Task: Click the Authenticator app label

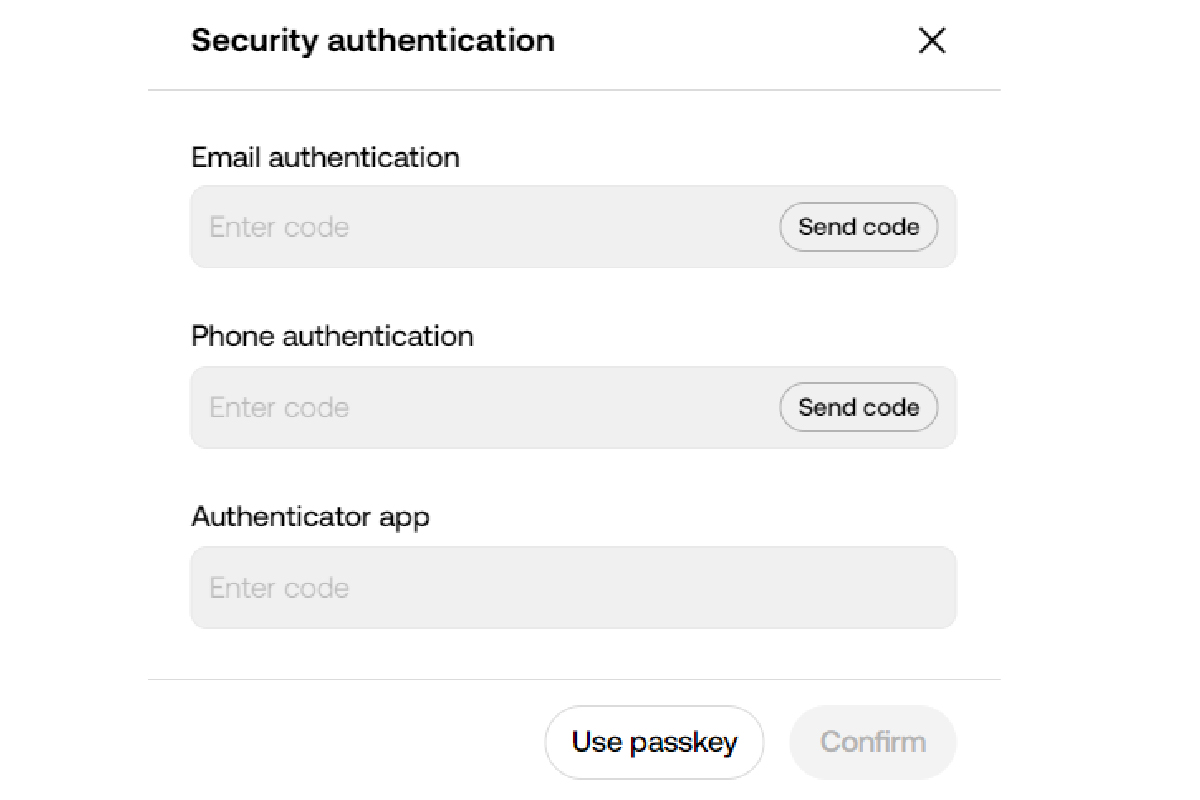Action: tap(310, 517)
